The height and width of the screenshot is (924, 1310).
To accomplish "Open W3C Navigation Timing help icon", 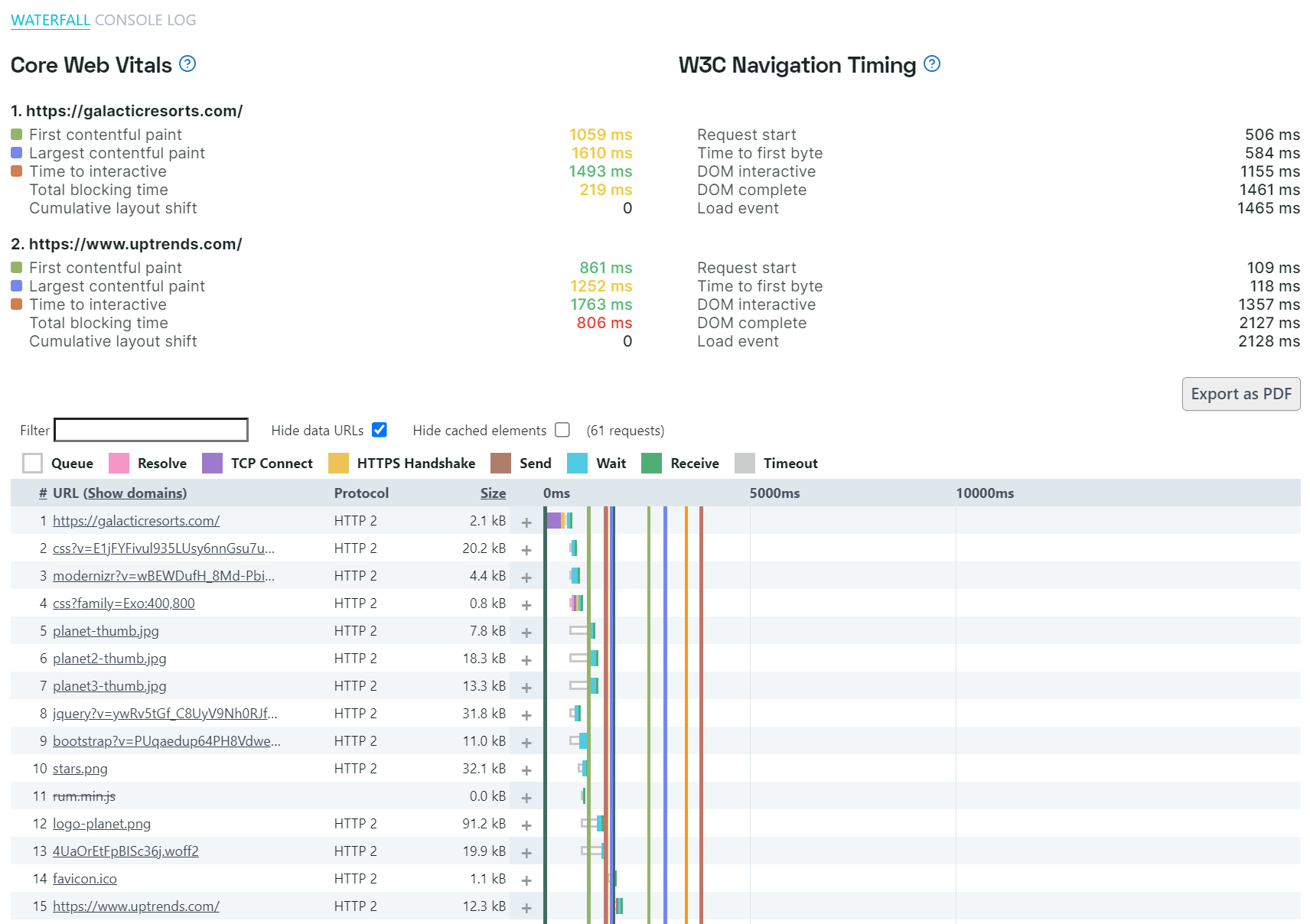I will click(x=932, y=64).
